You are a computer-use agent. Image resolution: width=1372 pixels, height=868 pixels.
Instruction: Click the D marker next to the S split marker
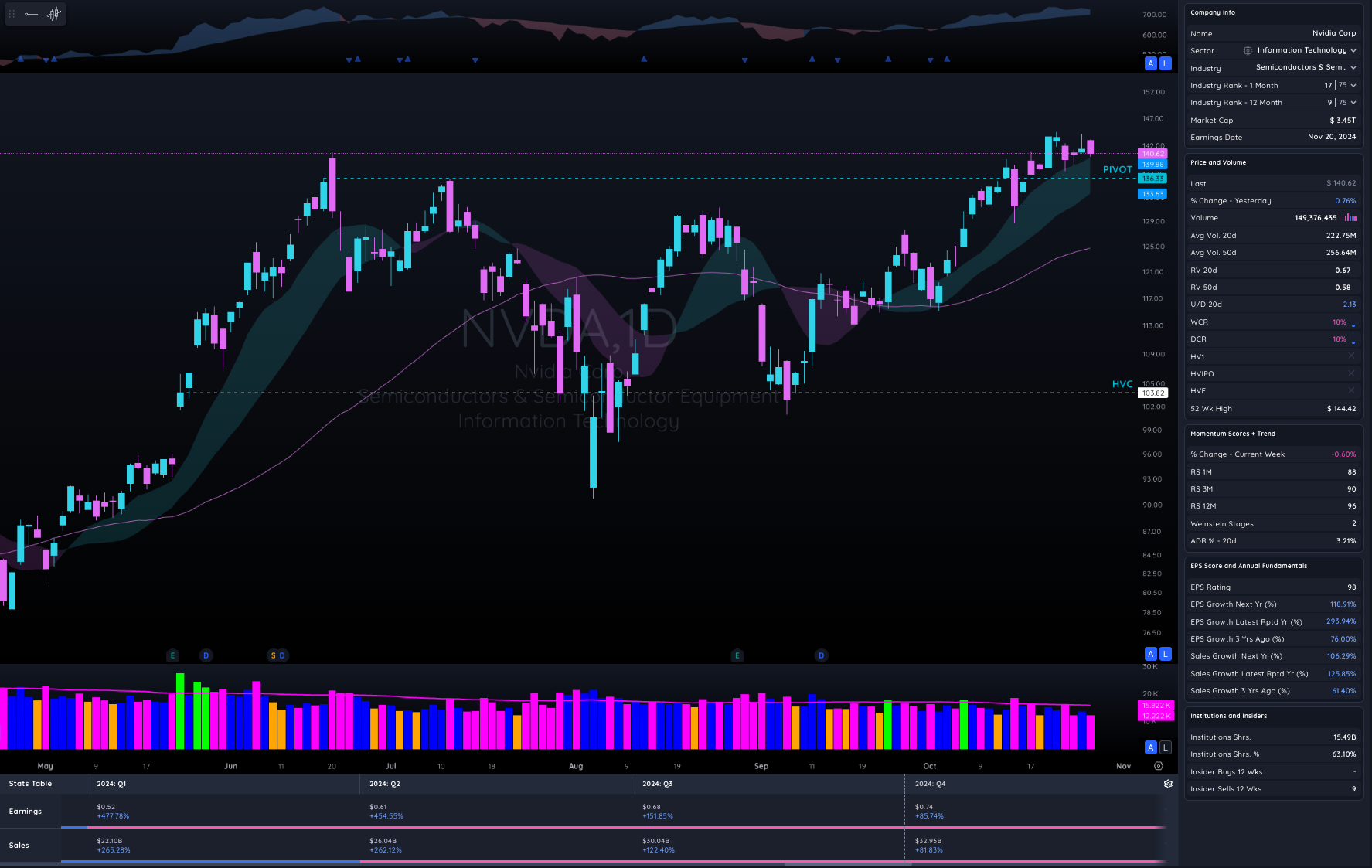point(282,655)
